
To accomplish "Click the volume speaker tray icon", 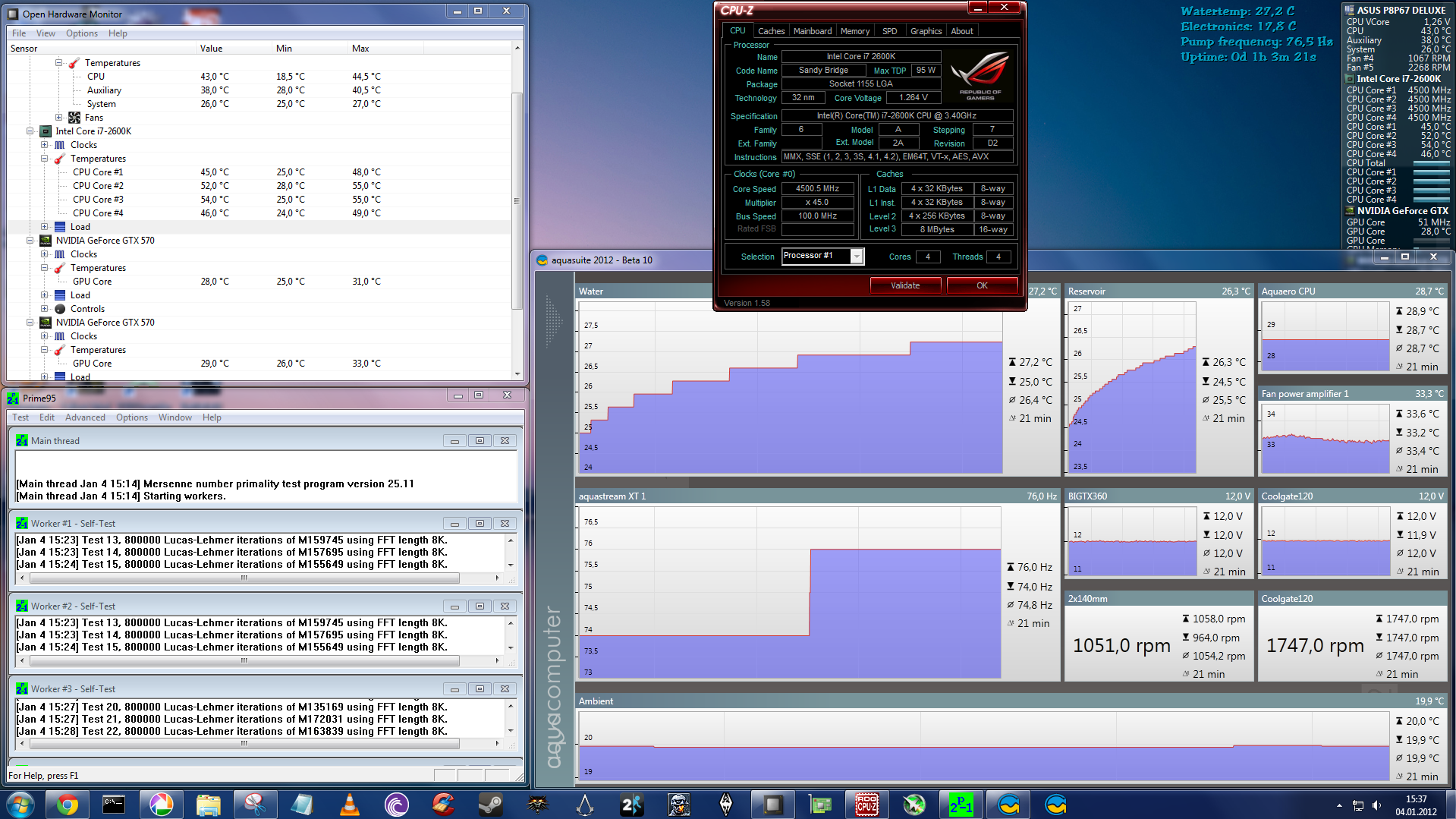I will point(1376,805).
